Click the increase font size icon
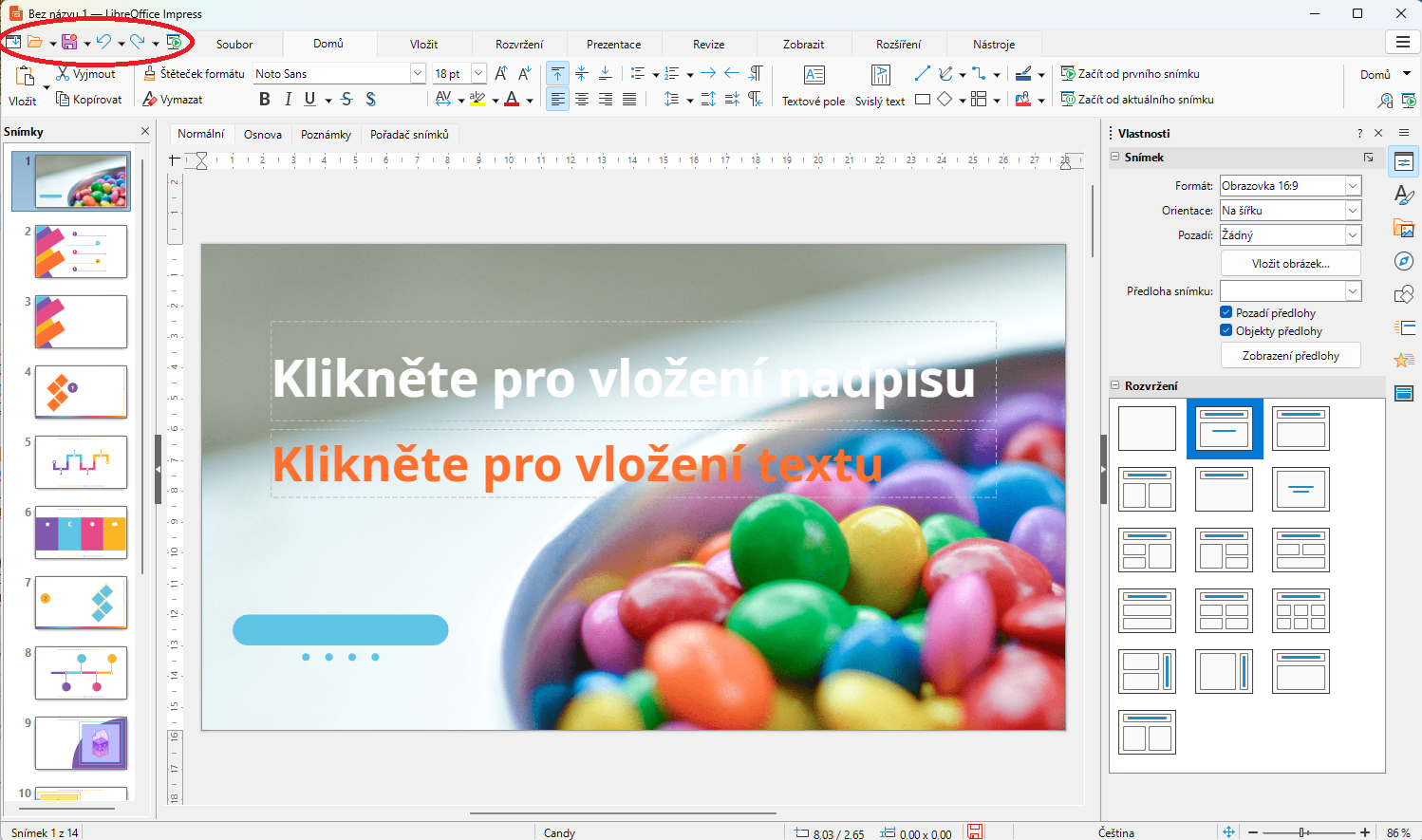Viewport: 1422px width, 840px height. pyautogui.click(x=501, y=73)
